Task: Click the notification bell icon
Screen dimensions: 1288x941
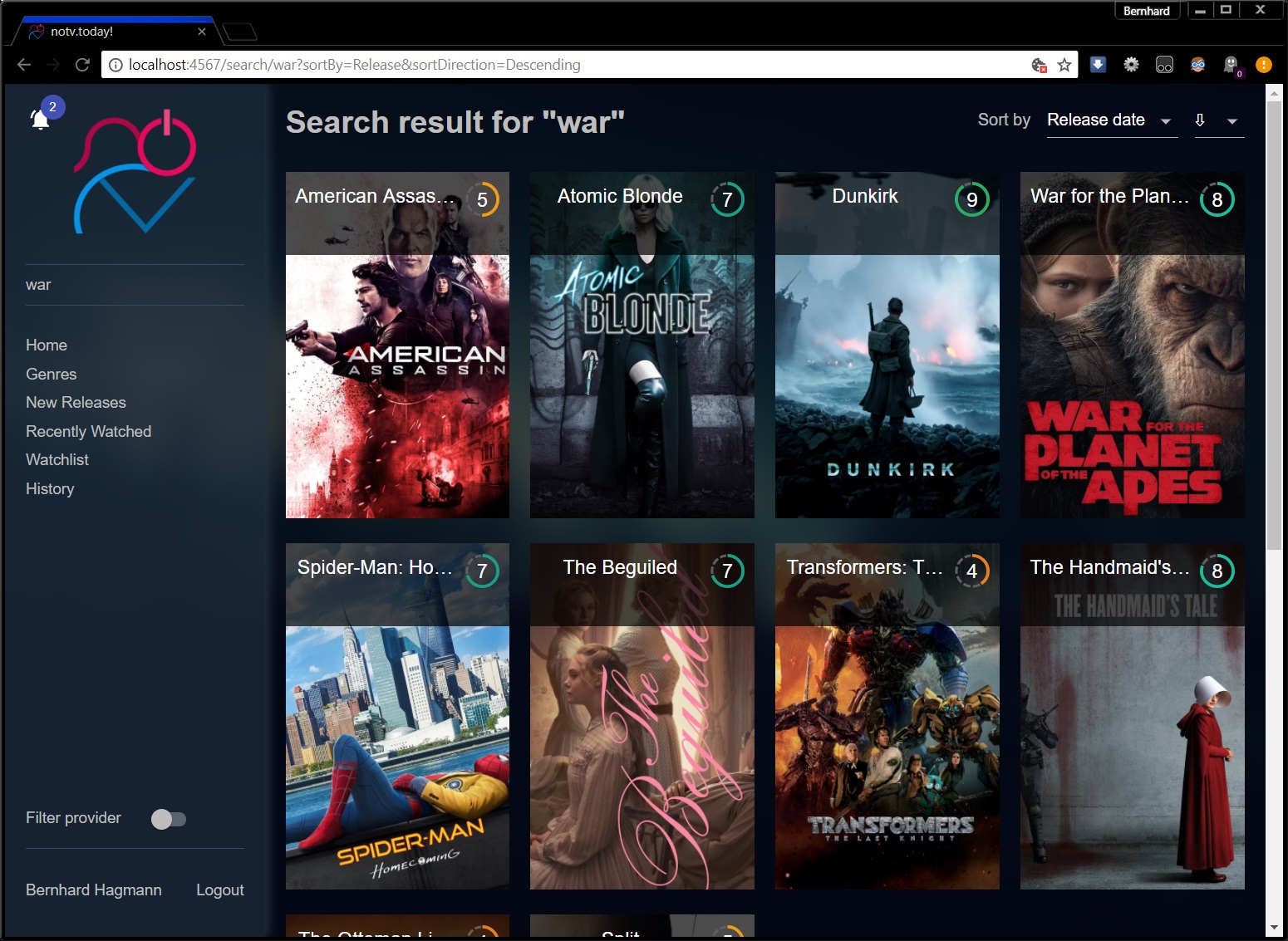Action: (x=39, y=120)
